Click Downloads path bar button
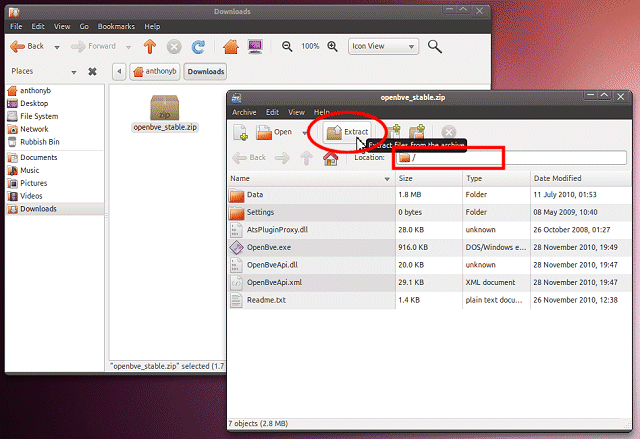The height and width of the screenshot is (439, 640). pyautogui.click(x=205, y=71)
